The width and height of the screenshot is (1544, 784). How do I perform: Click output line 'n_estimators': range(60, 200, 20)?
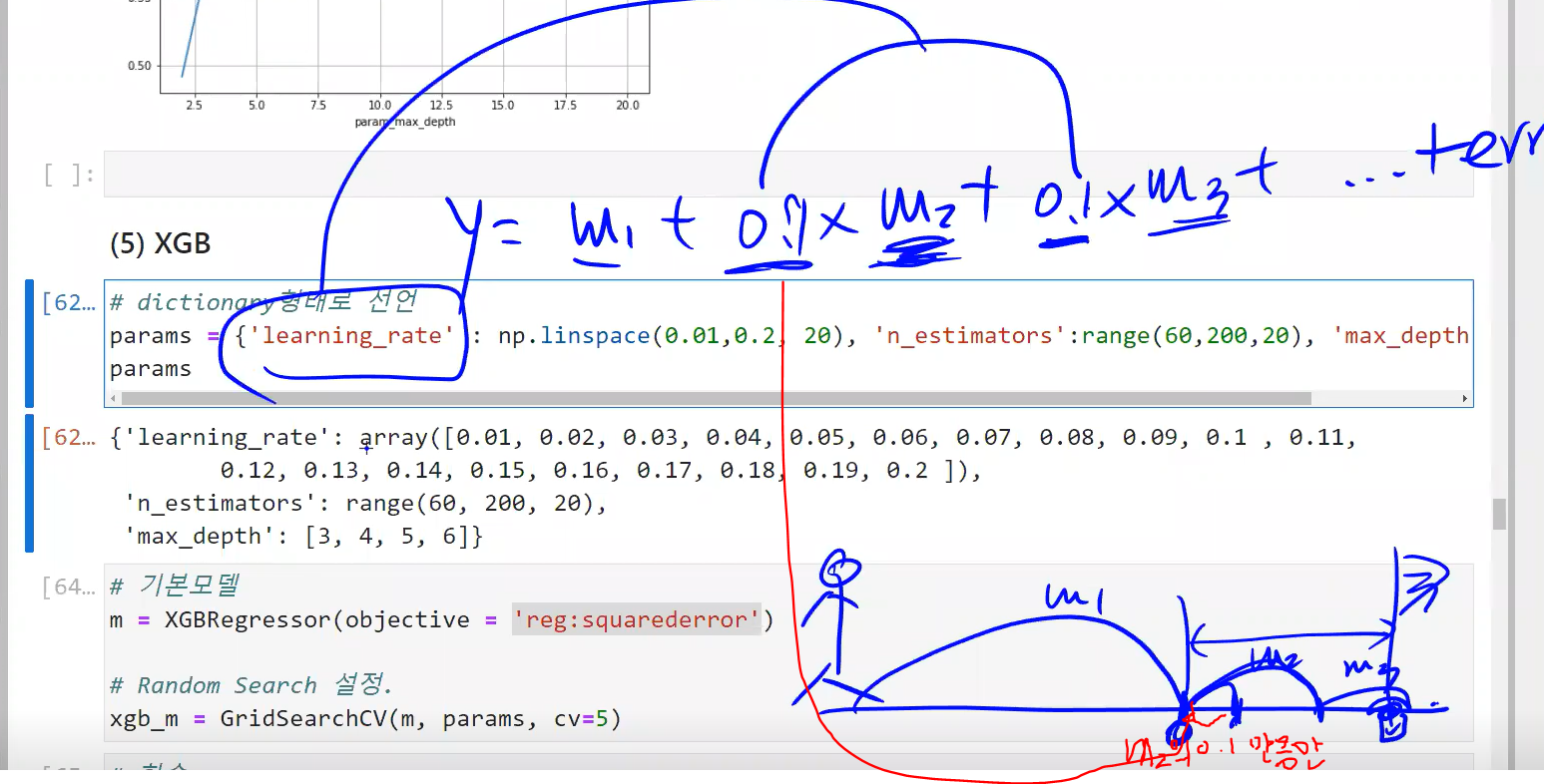(365, 503)
